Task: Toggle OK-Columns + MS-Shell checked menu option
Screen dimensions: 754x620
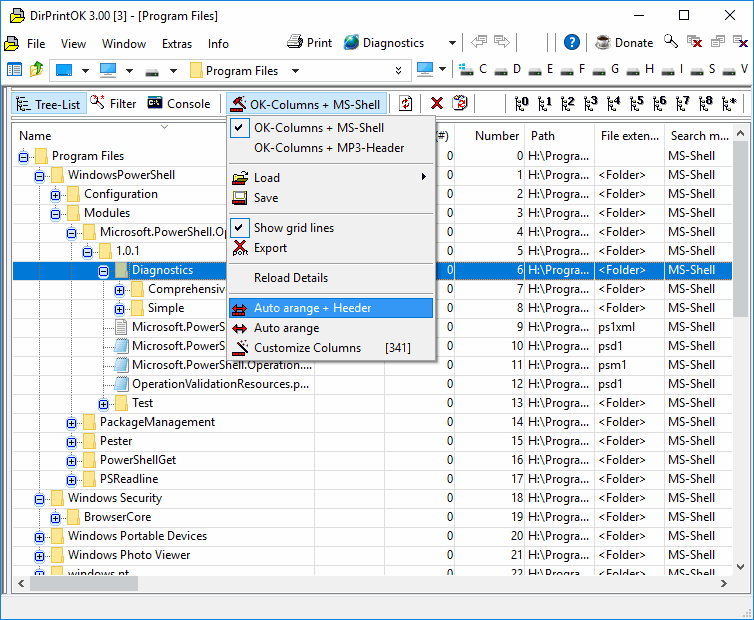Action: [331, 128]
